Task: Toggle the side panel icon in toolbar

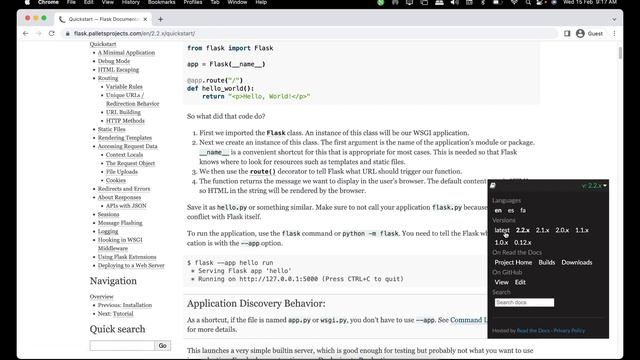Action: click(x=567, y=33)
